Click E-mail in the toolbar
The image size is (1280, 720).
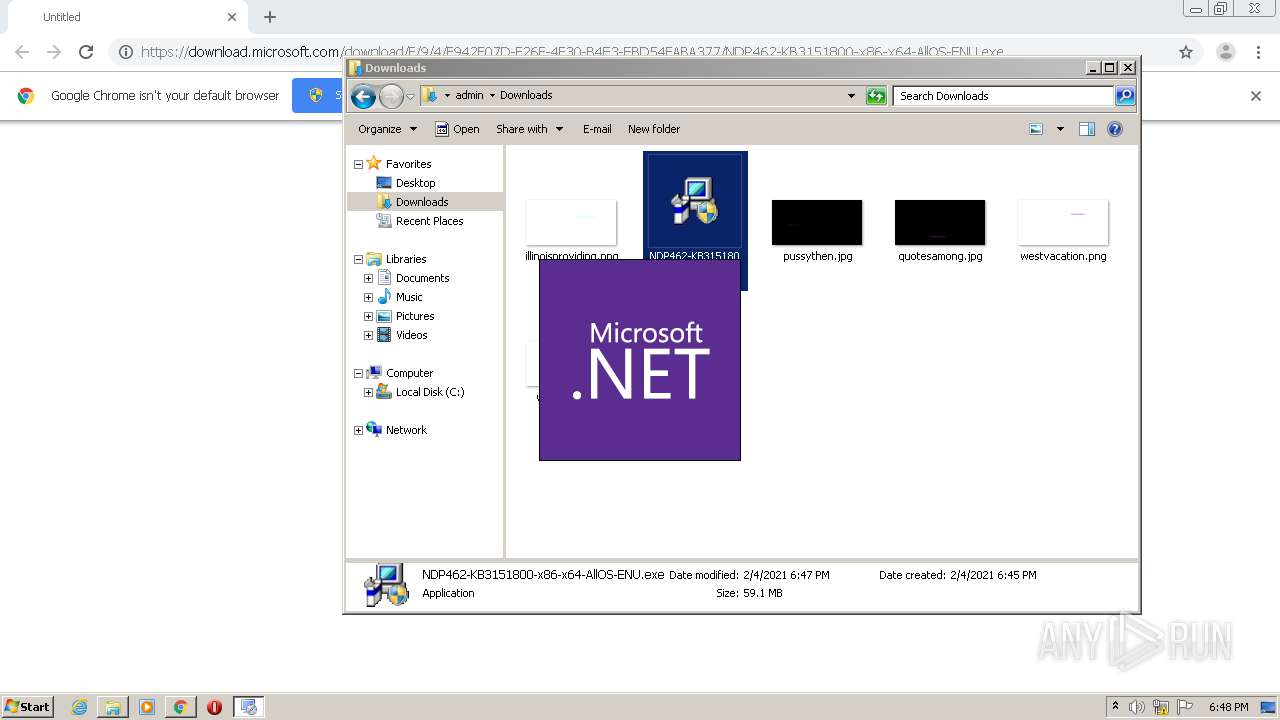597,129
